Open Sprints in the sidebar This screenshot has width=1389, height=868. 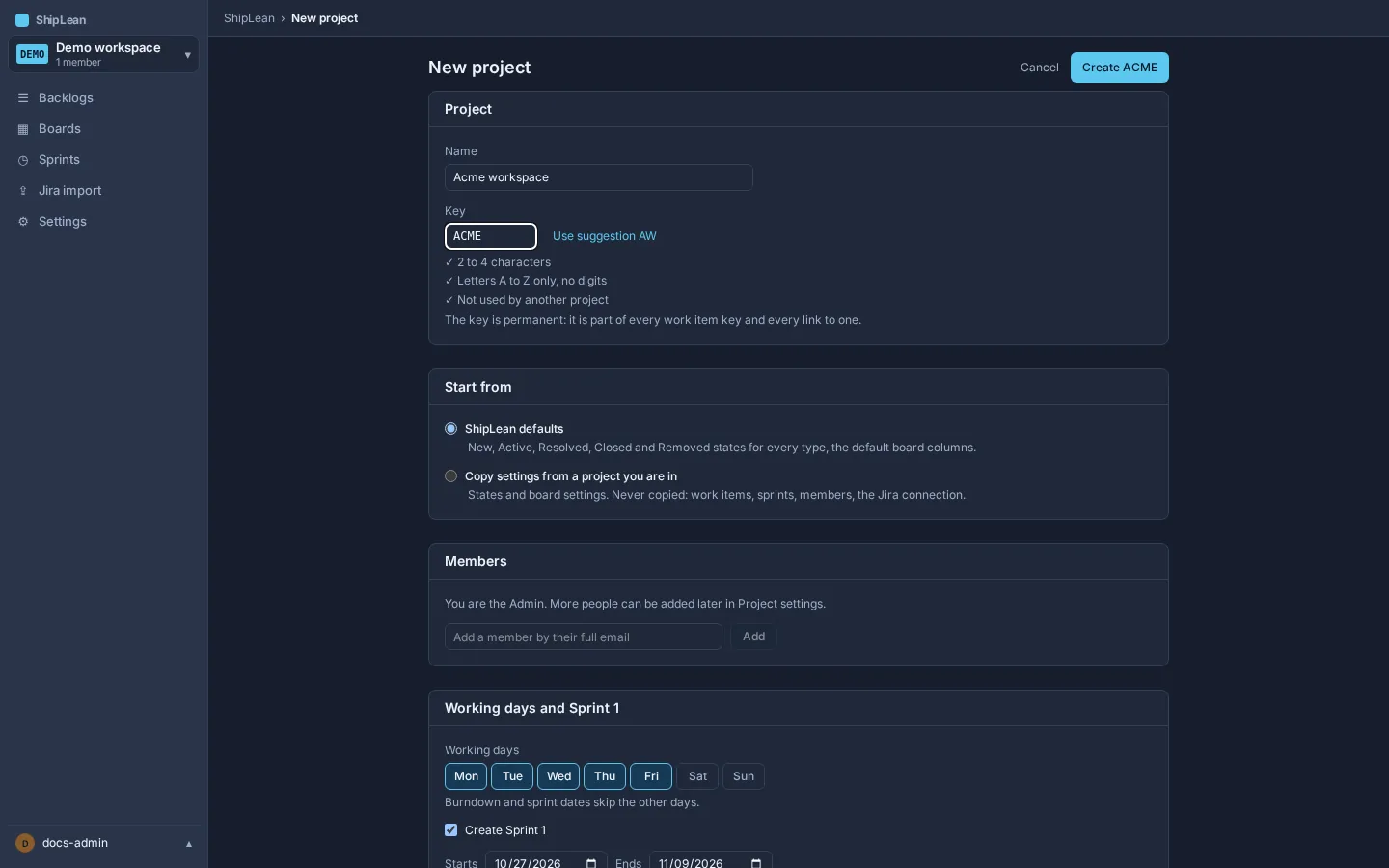104,160
